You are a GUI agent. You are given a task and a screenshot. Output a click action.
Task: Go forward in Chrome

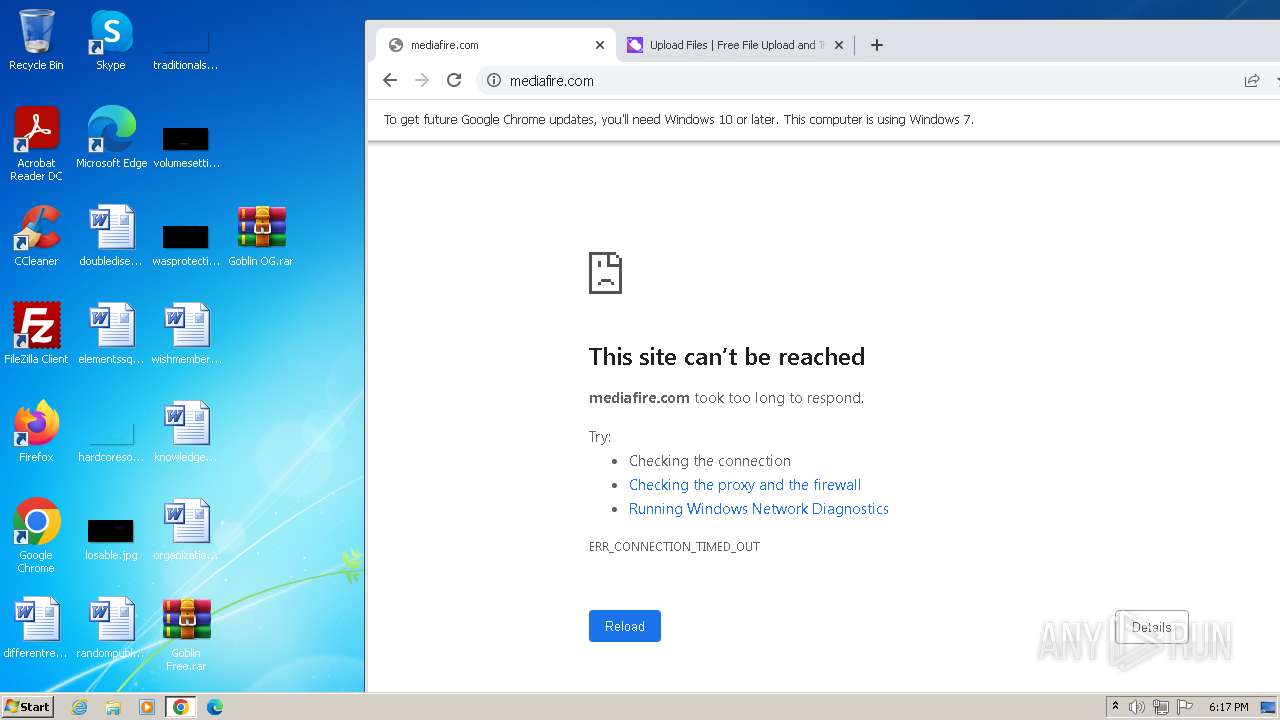(x=422, y=81)
